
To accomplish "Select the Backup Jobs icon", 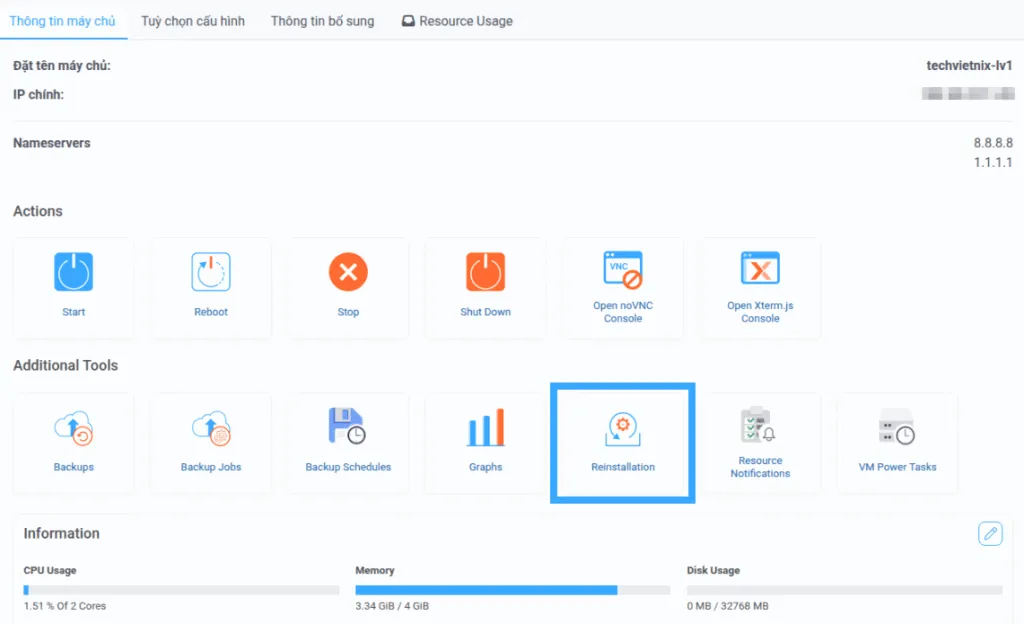I will tap(210, 427).
